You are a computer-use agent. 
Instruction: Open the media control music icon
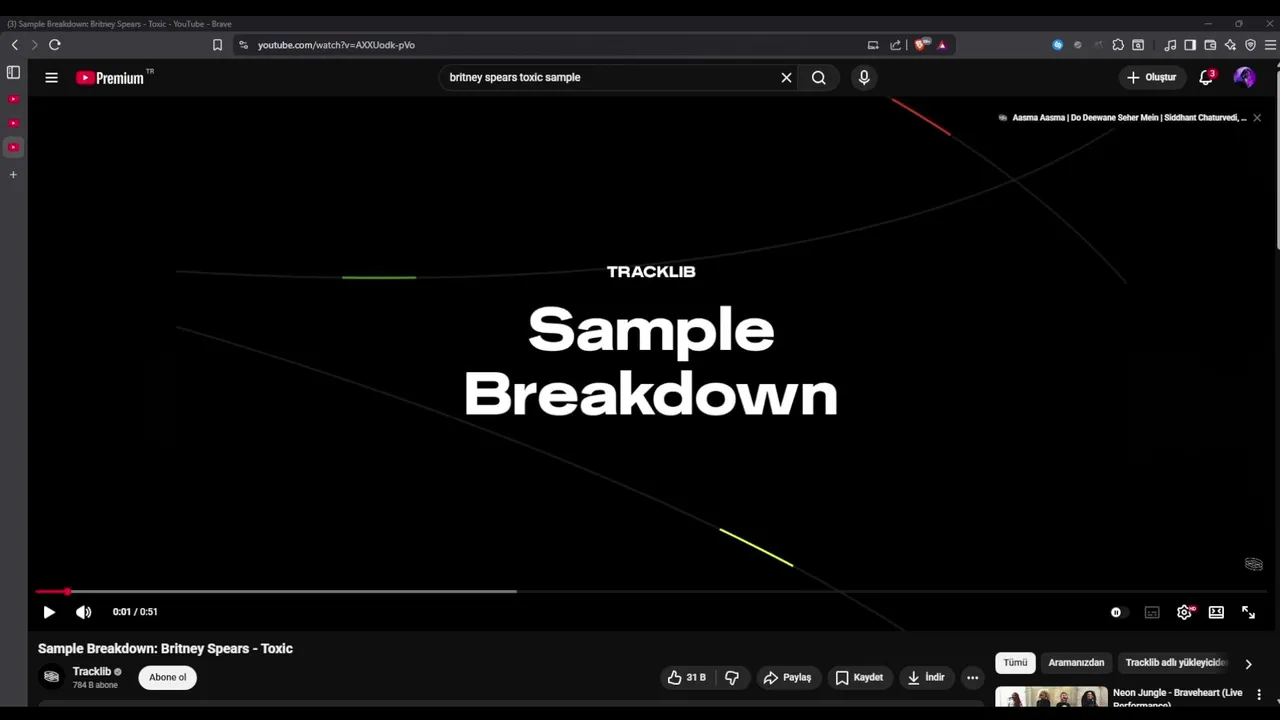click(x=1170, y=45)
